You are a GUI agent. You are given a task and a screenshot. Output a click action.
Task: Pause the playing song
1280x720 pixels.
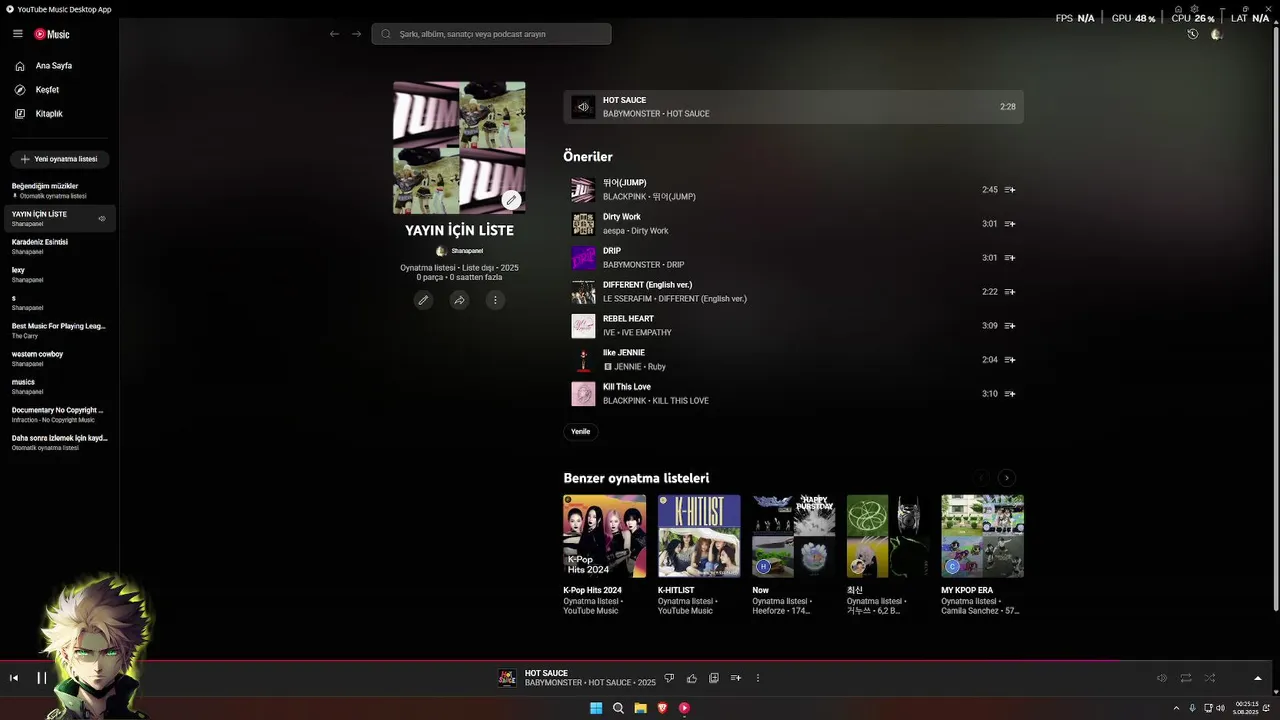(42, 678)
